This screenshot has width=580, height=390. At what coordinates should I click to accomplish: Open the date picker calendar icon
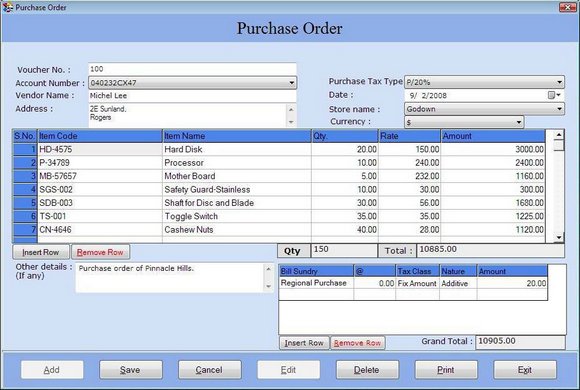(552, 95)
